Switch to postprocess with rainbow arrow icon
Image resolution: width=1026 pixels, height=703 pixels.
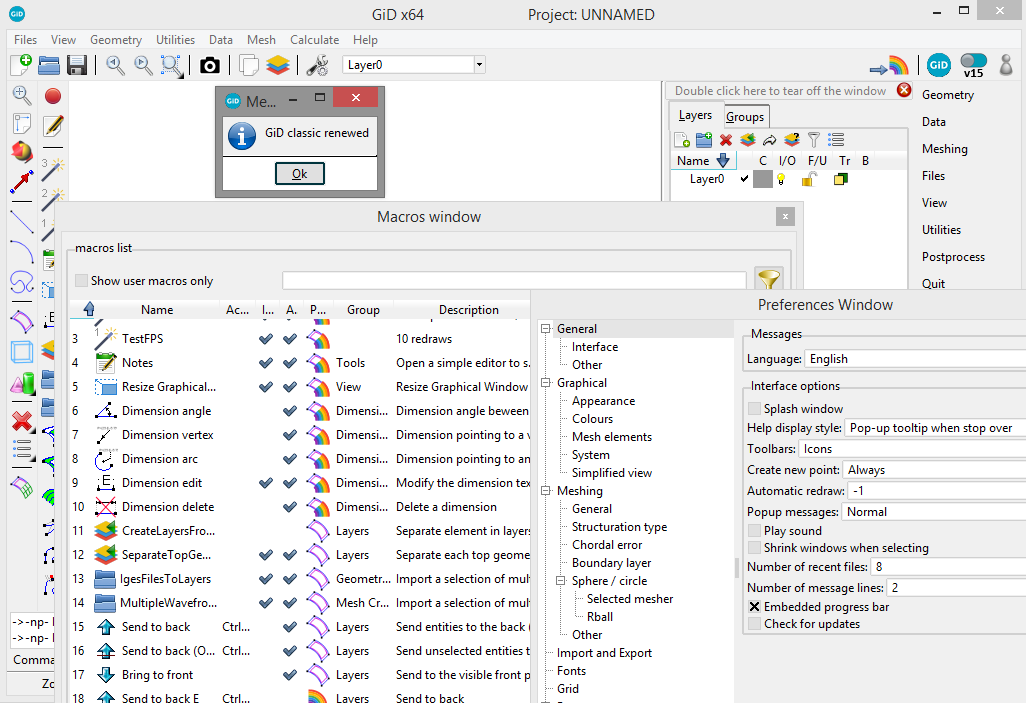click(x=889, y=65)
